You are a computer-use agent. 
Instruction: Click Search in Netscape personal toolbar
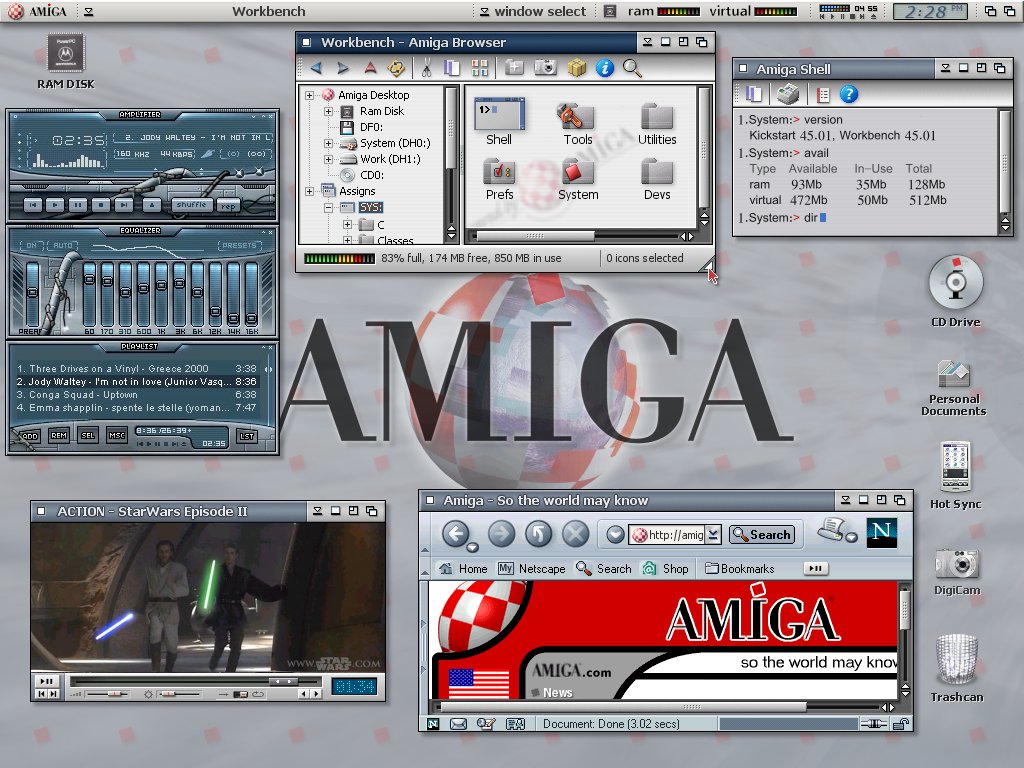pos(603,569)
